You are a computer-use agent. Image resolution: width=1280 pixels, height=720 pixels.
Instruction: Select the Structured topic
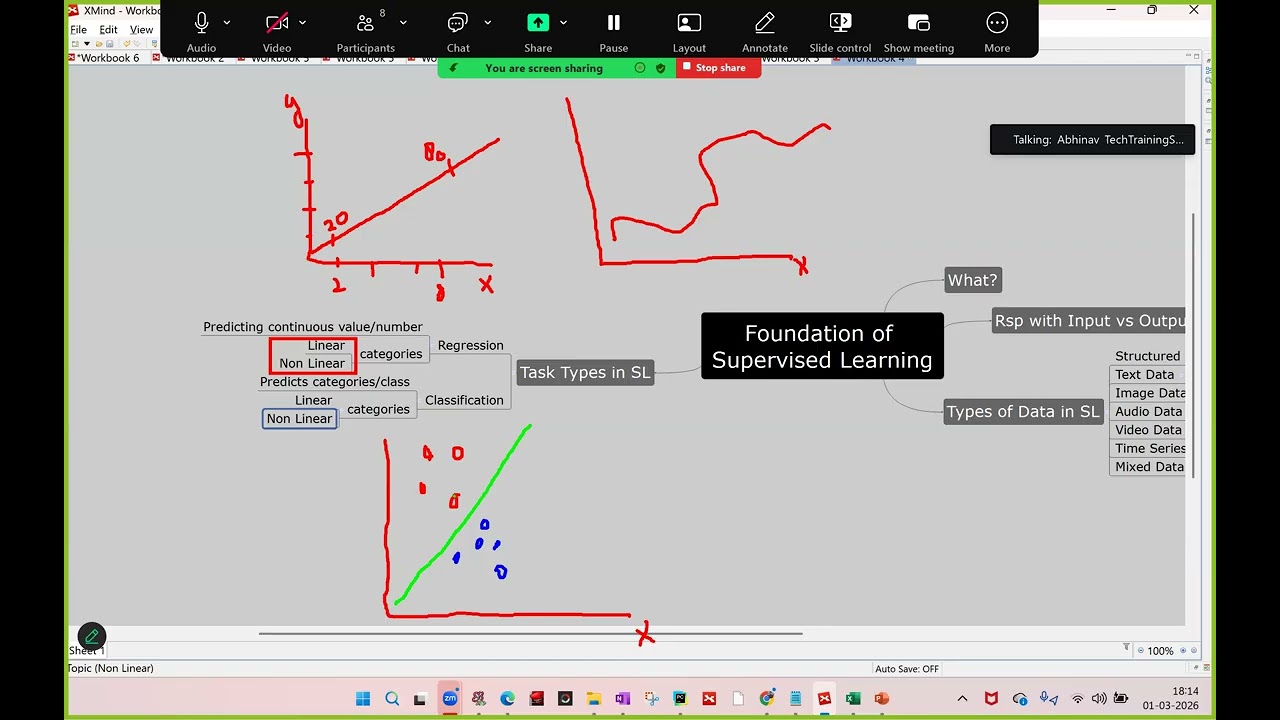1147,356
